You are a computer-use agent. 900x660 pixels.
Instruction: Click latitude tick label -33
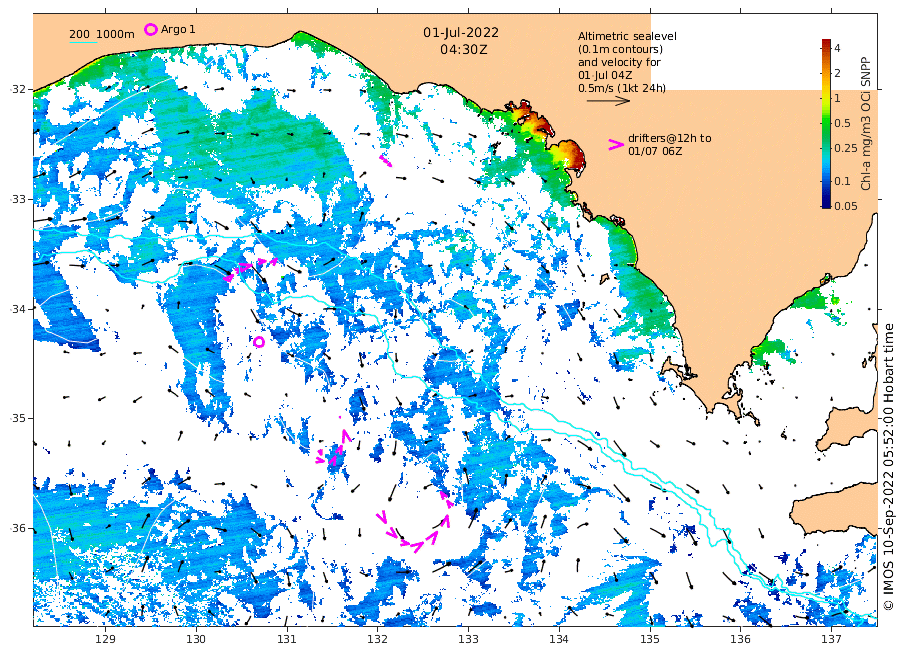point(17,199)
